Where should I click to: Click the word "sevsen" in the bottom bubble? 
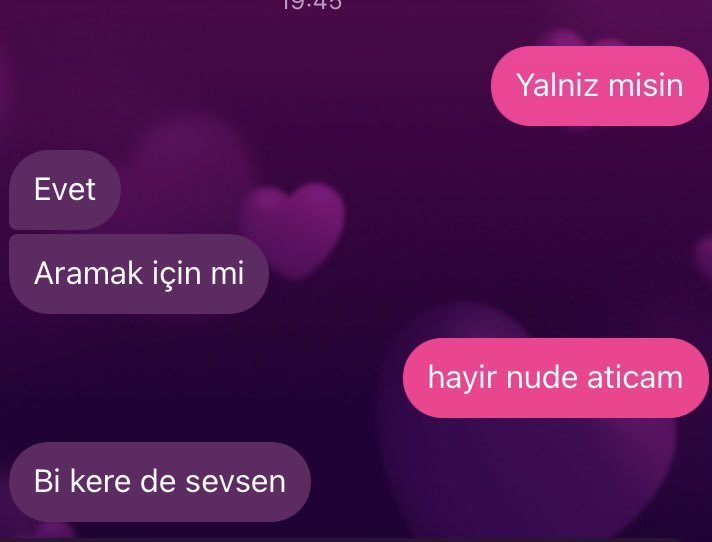coord(236,482)
